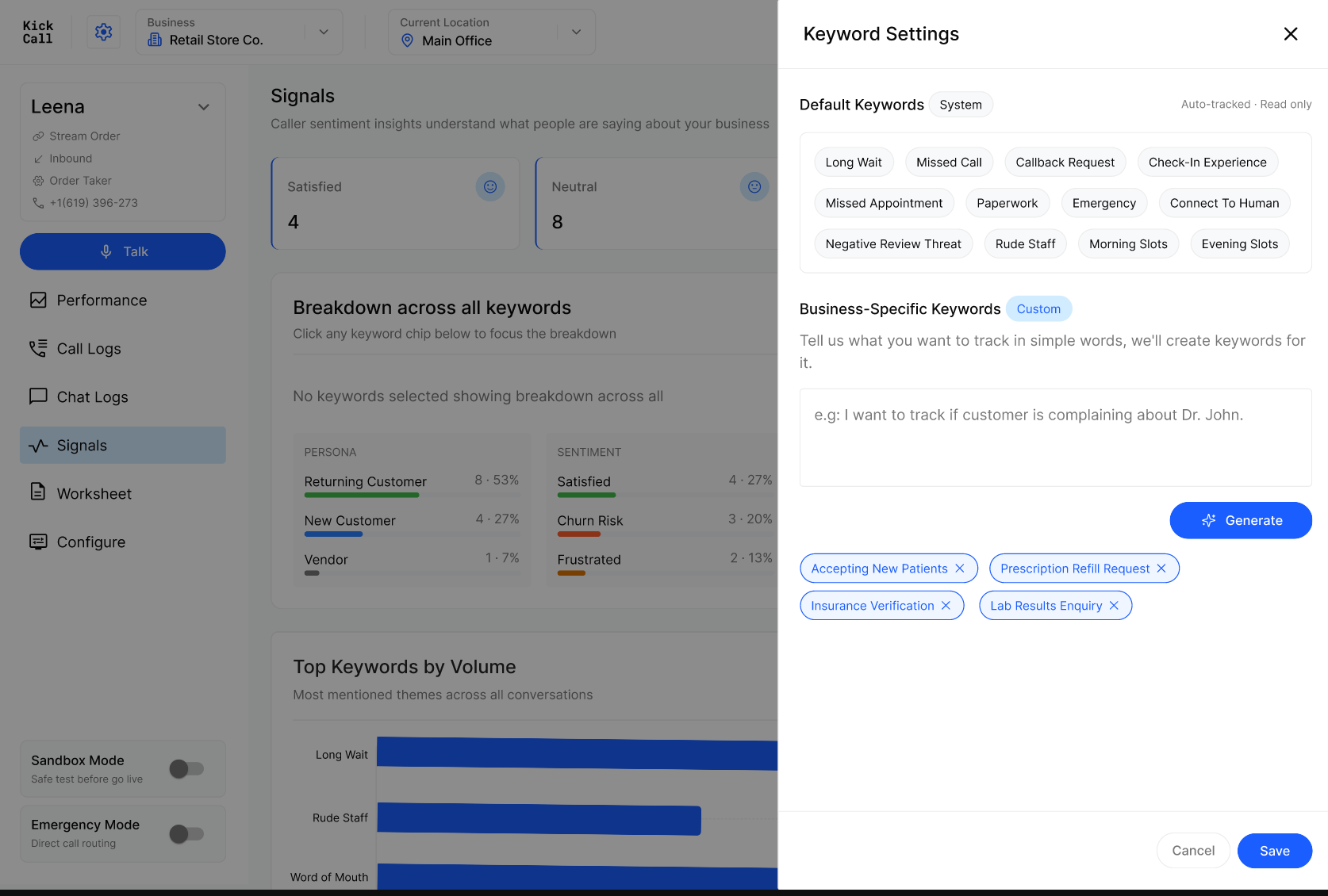The width and height of the screenshot is (1328, 896).
Task: Open the Call Logs page
Action: (123, 349)
